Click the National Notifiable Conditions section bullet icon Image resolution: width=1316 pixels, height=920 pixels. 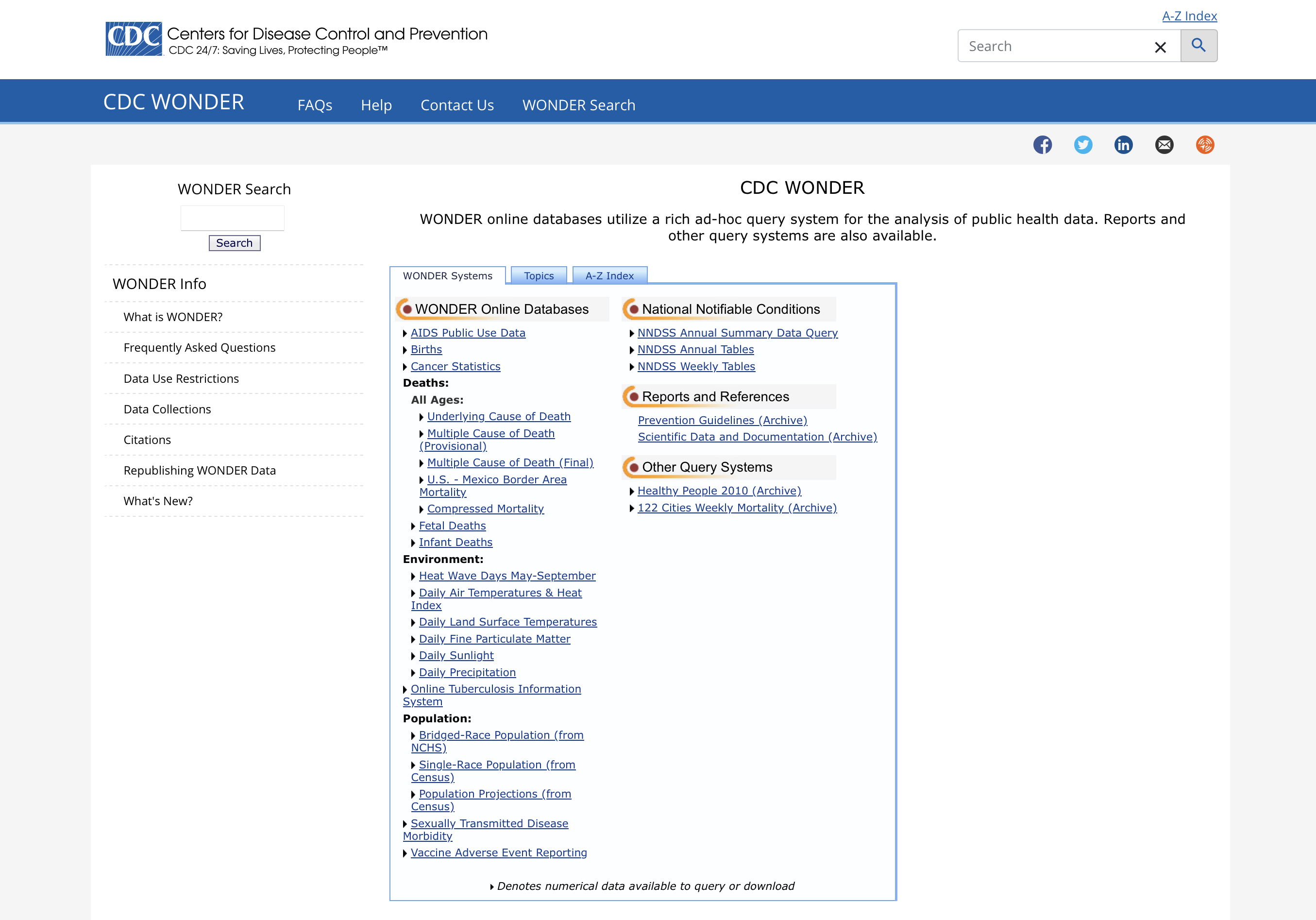point(632,309)
